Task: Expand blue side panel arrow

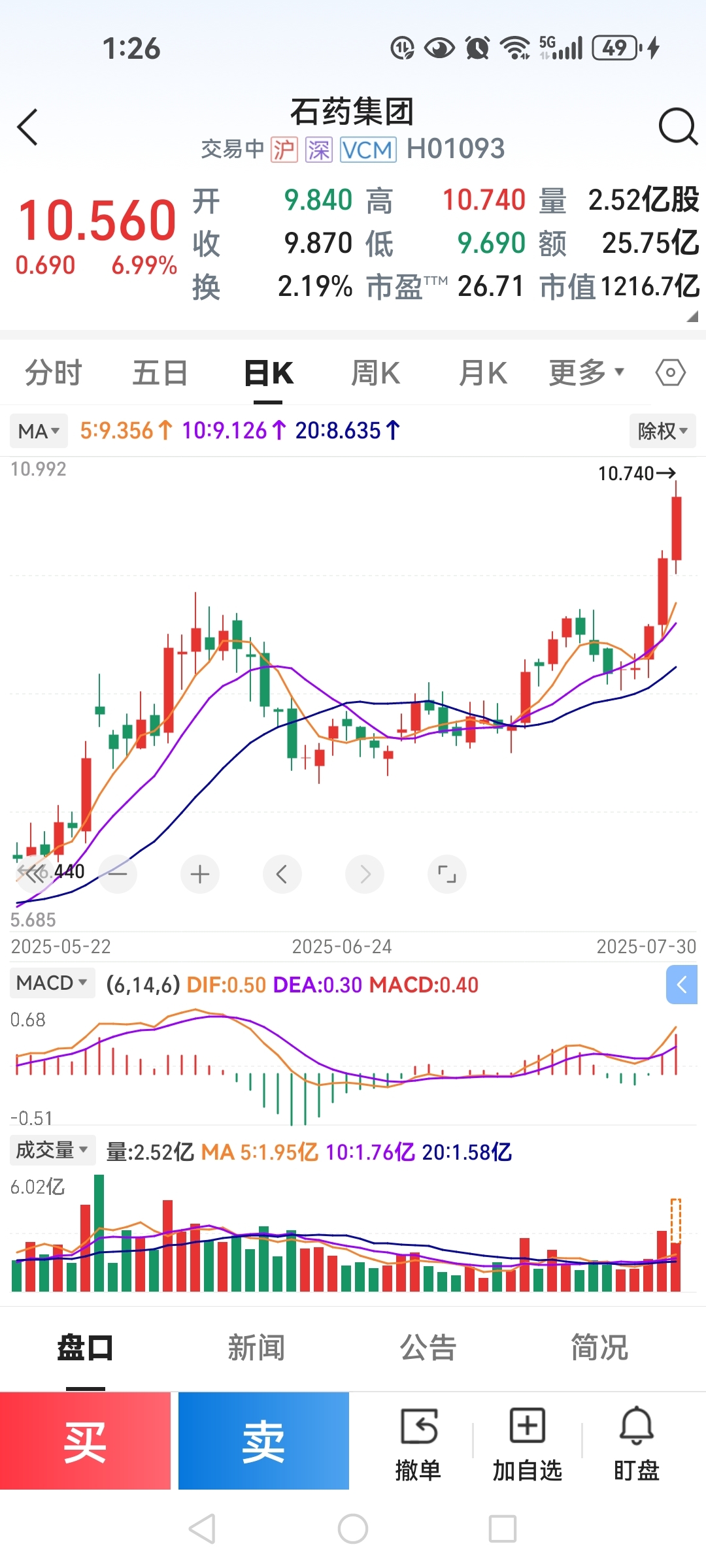Action: [682, 985]
